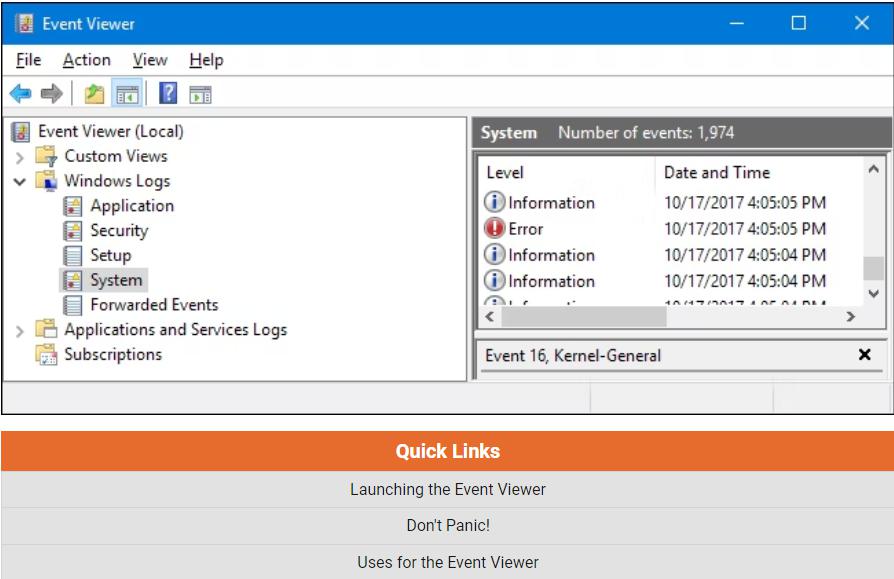The image size is (894, 579).
Task: Select the Forwarded Events log
Action: click(154, 305)
